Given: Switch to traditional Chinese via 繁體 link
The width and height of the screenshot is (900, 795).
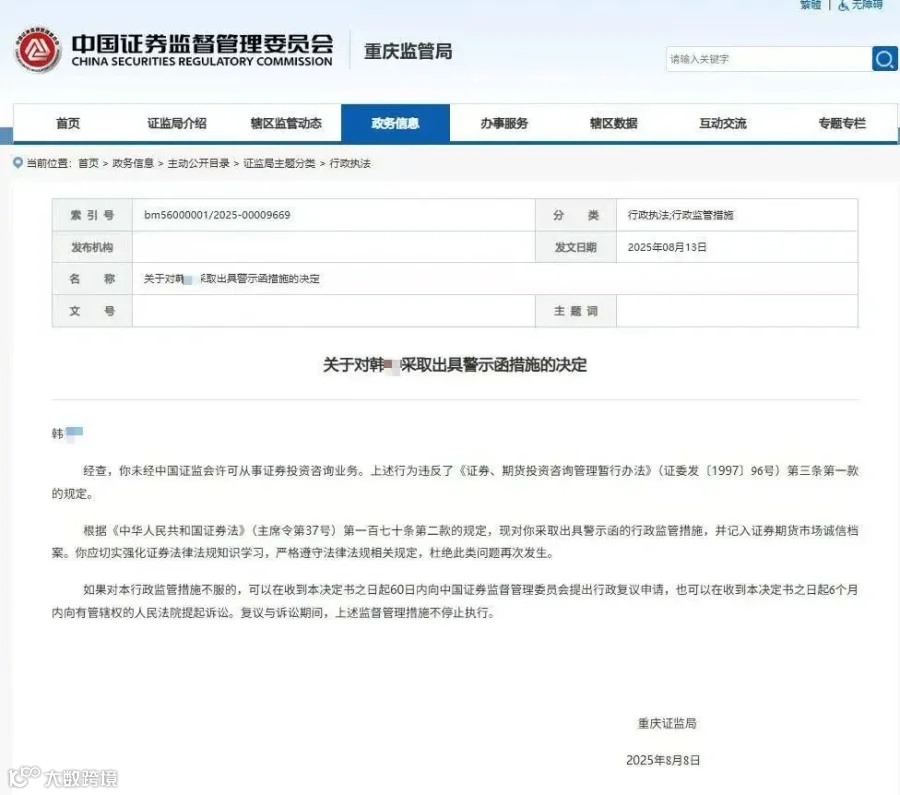Looking at the screenshot, I should coord(811,5).
